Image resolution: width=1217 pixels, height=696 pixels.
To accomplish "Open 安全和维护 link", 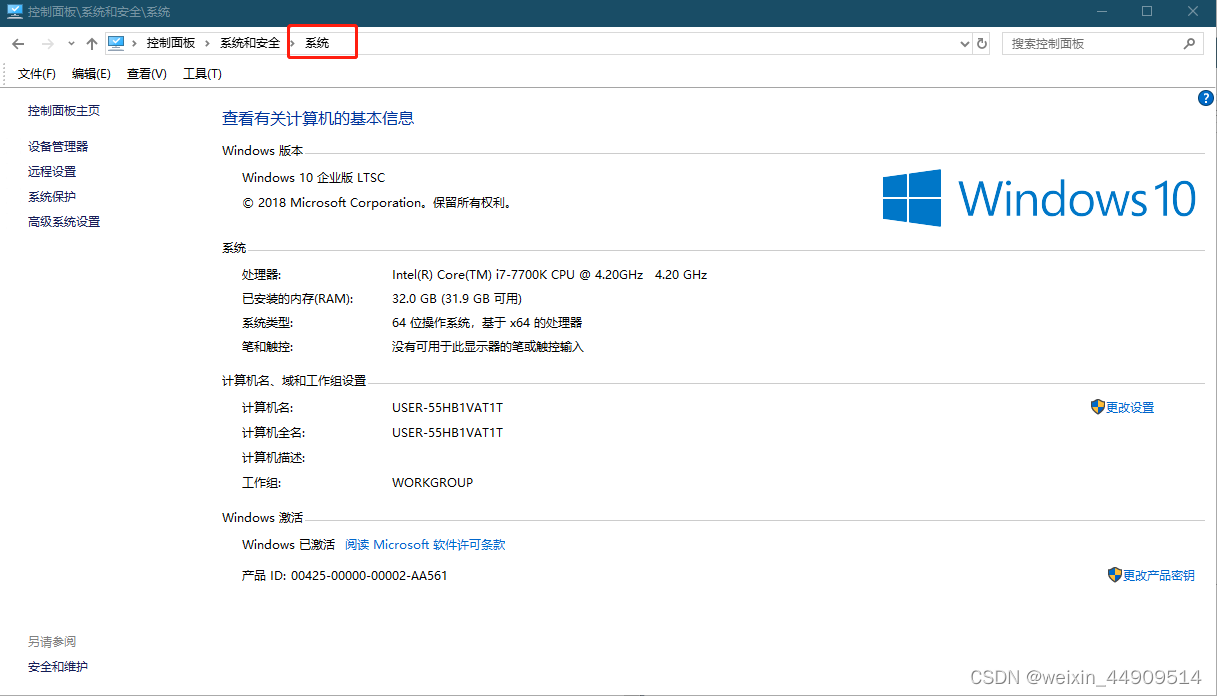I will 58,667.
